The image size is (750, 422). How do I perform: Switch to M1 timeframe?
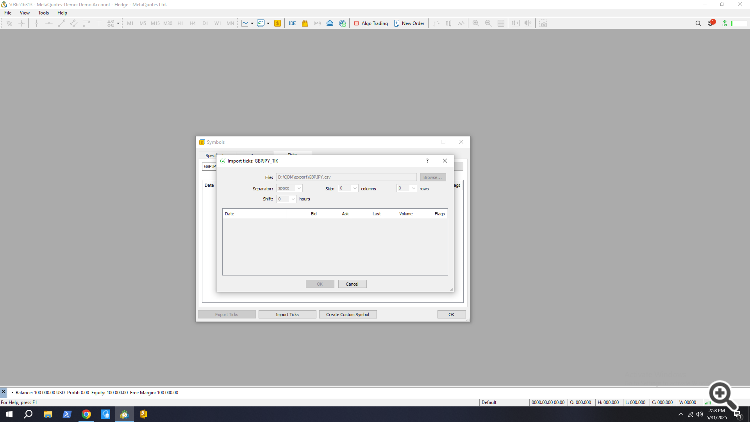(x=130, y=23)
